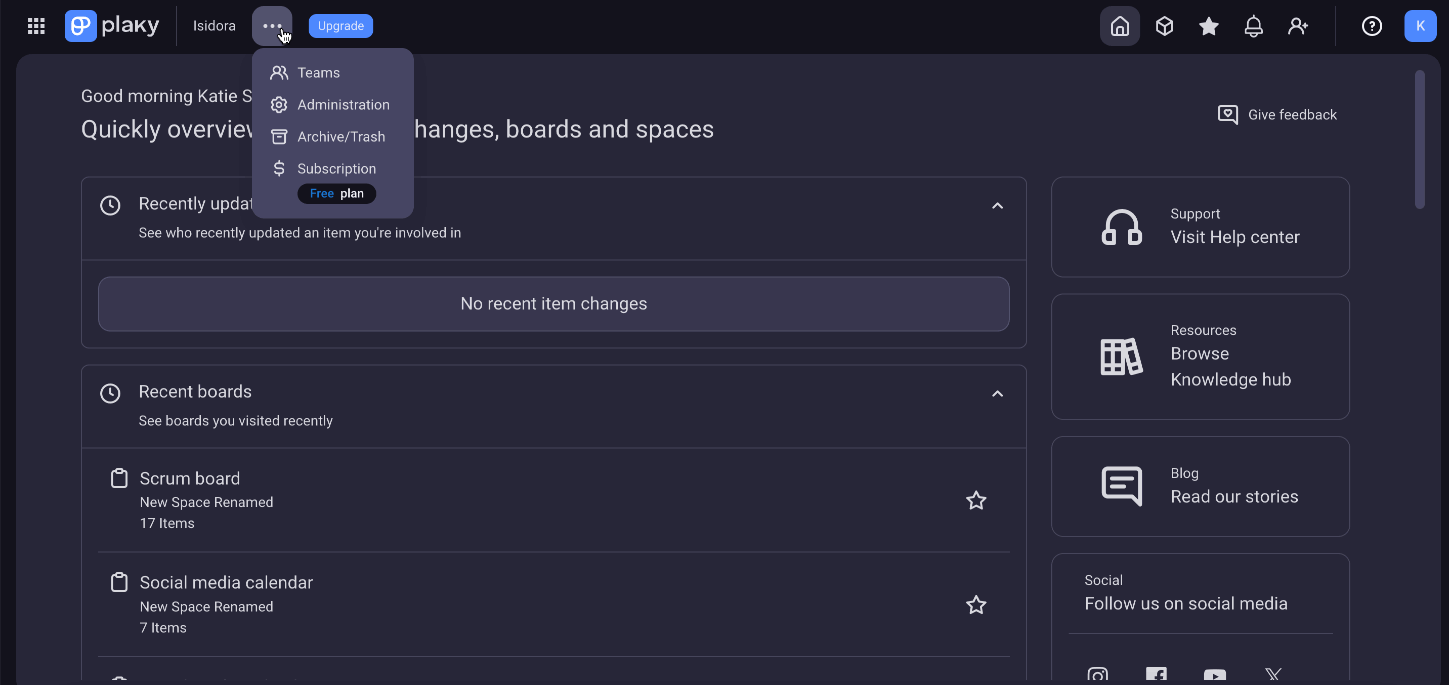The width and height of the screenshot is (1449, 685).
Task: Open the notifications bell
Action: pyautogui.click(x=1253, y=26)
